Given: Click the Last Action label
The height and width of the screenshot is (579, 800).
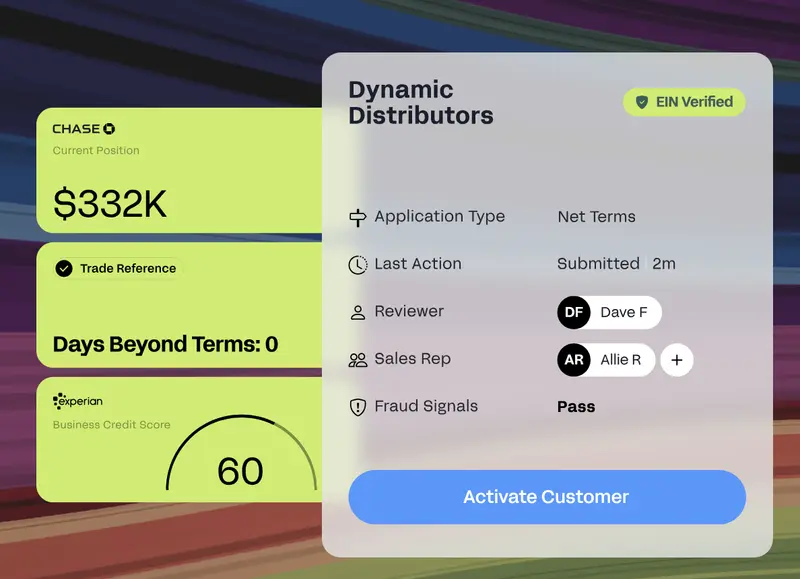Looking at the screenshot, I should 418,264.
